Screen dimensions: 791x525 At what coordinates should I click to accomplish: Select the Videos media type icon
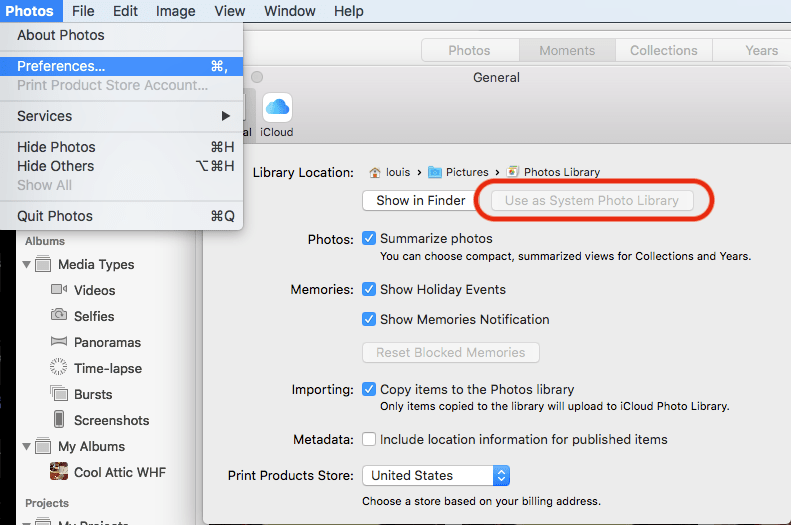59,290
